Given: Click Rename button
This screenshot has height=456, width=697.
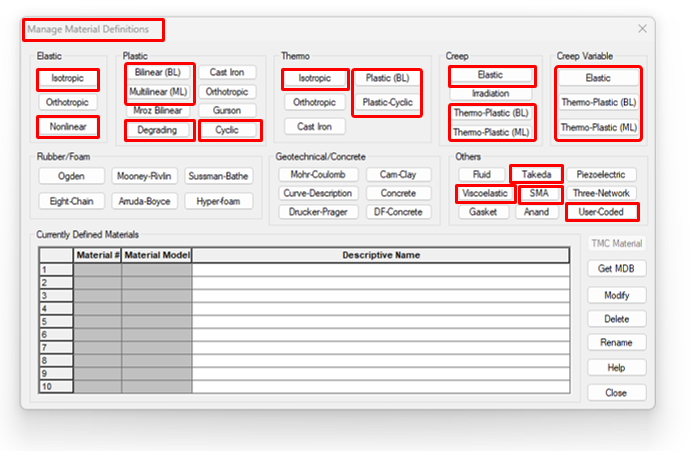Looking at the screenshot, I should coord(617,343).
